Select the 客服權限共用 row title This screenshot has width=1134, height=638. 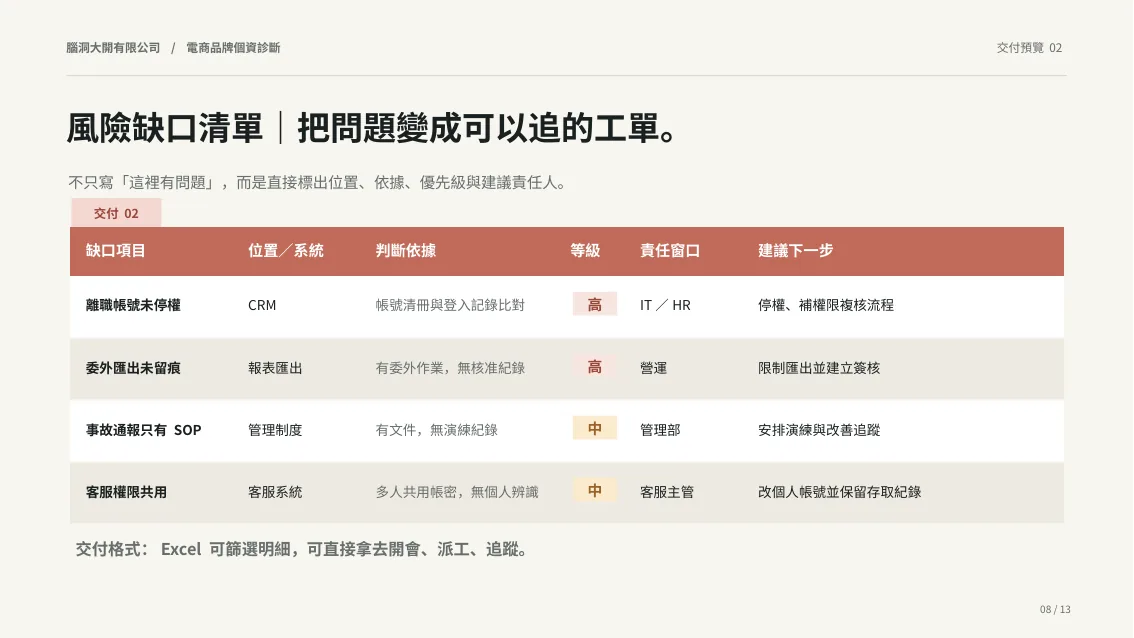(126, 493)
